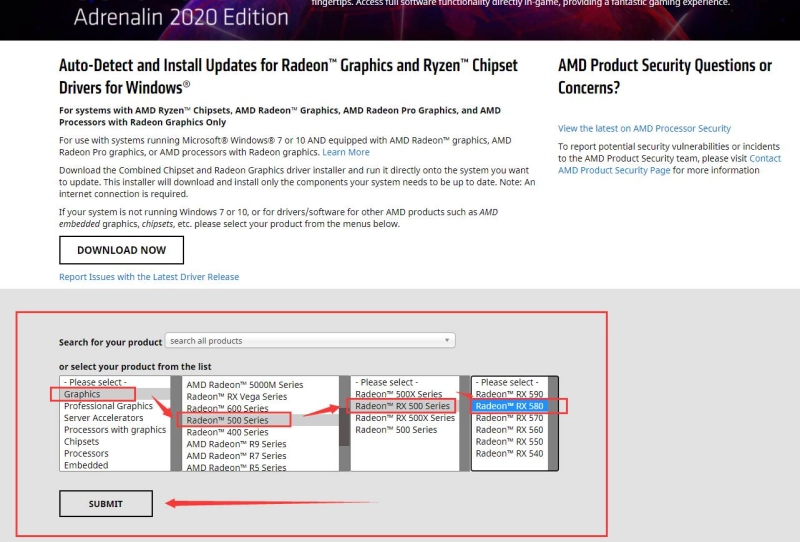The height and width of the screenshot is (542, 800).
Task: Select Radeon RX Vega Series
Action: [x=236, y=397]
